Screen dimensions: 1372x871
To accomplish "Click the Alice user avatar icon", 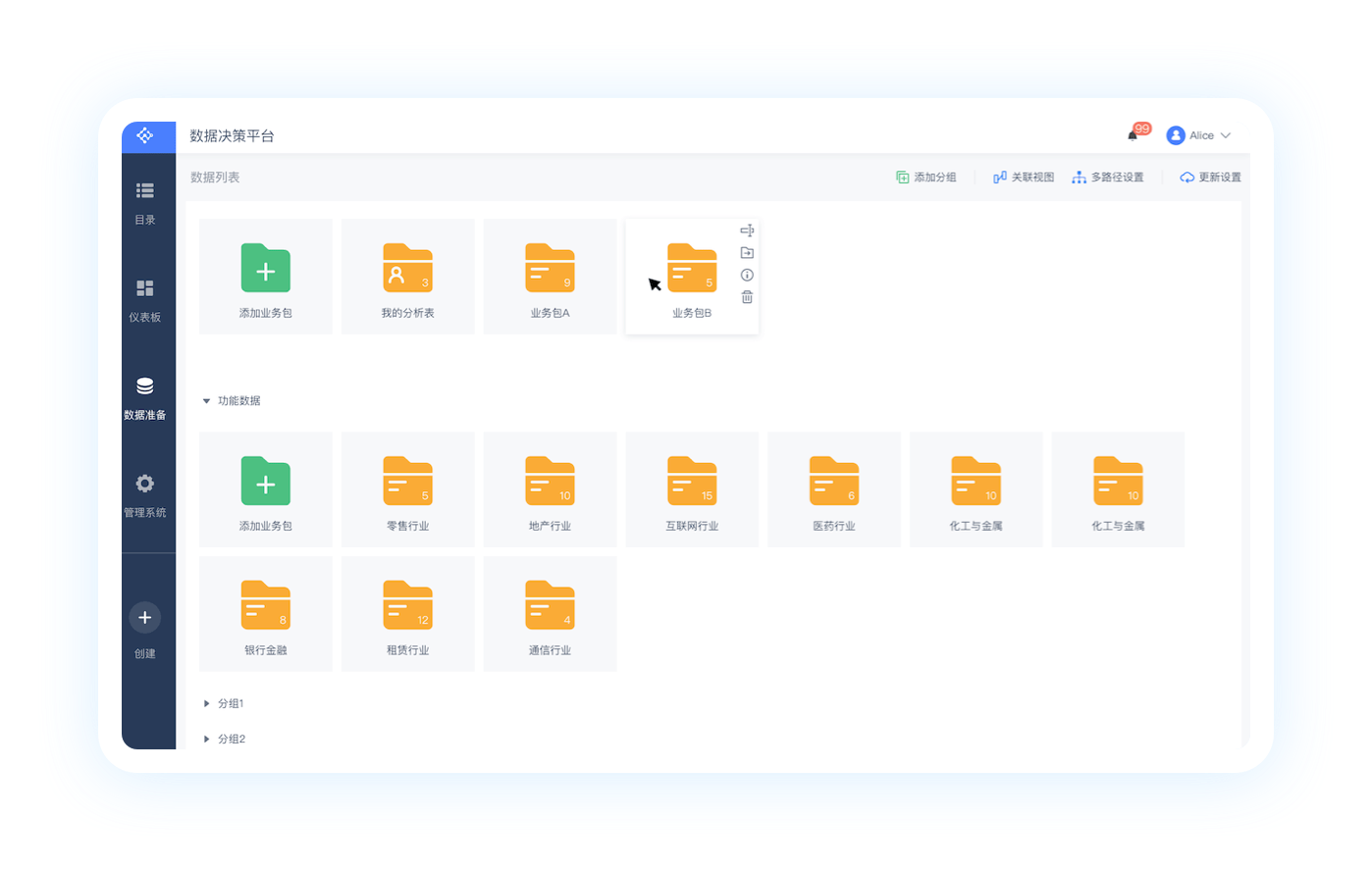I will 1176,135.
